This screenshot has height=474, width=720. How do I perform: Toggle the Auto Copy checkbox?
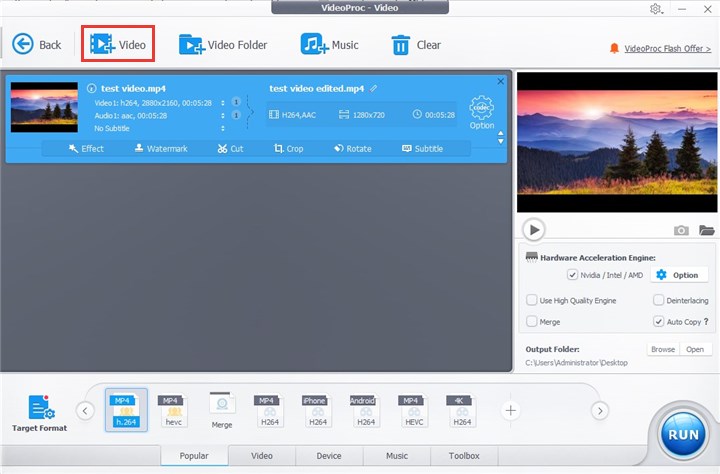point(658,321)
